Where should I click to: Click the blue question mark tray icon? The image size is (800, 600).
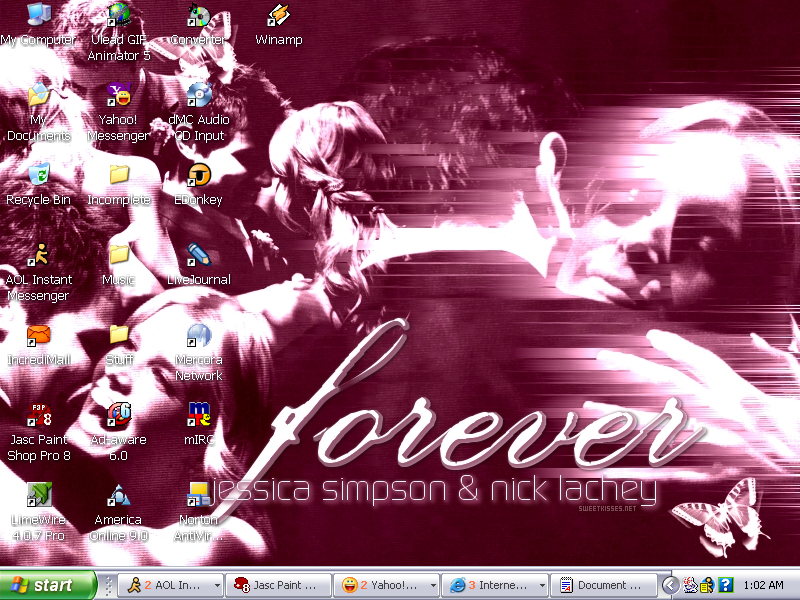725,585
